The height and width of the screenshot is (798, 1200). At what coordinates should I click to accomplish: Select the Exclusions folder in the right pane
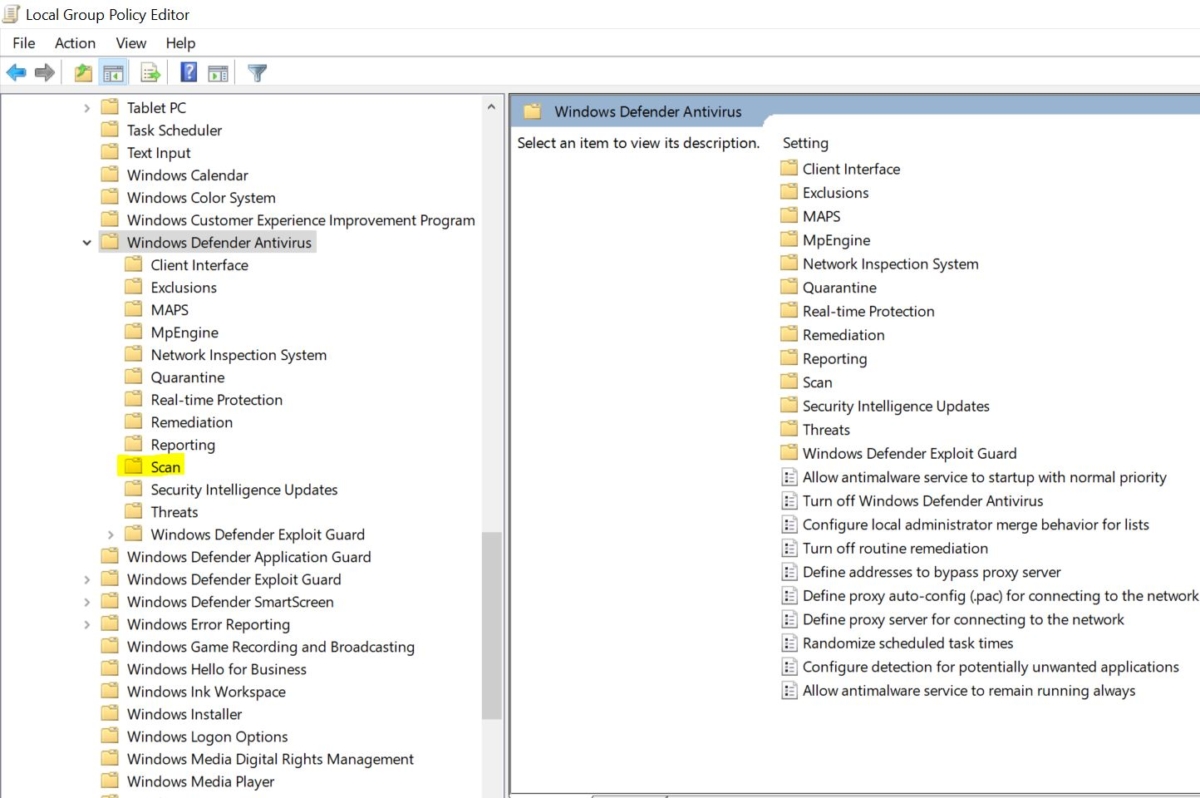[837, 192]
